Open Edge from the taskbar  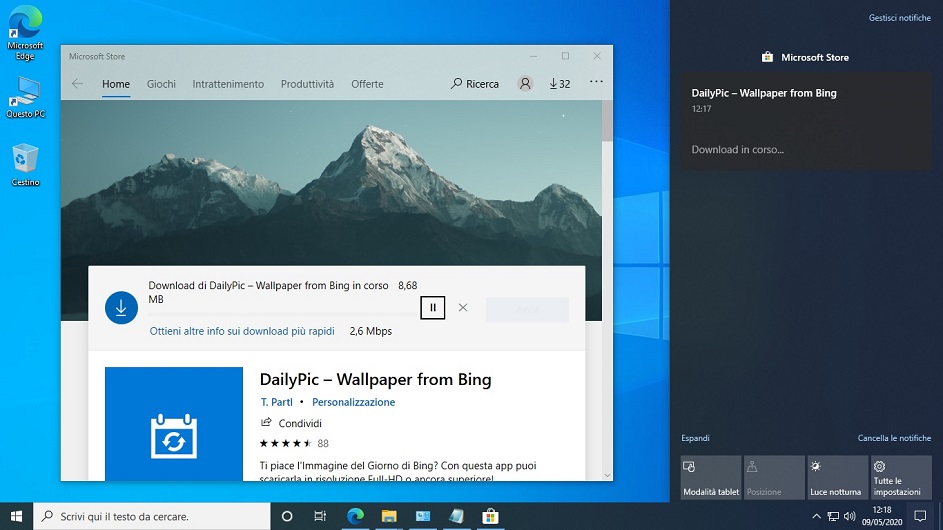[x=355, y=516]
